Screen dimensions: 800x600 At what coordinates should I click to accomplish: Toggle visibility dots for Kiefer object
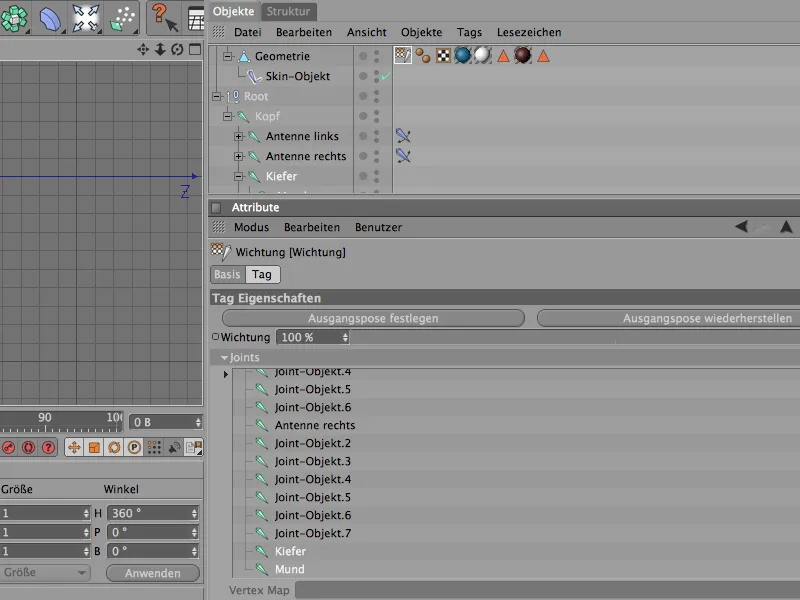[x=377, y=176]
